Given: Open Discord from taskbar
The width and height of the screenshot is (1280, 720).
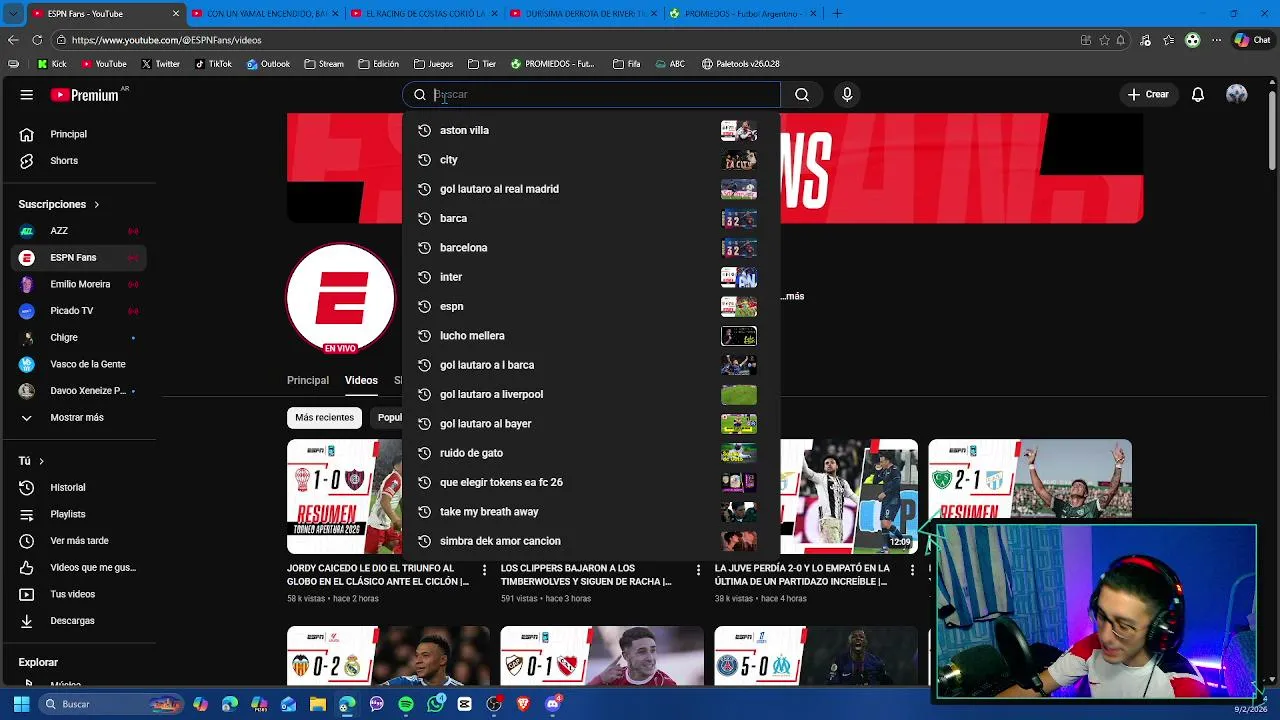Looking at the screenshot, I should tap(553, 705).
